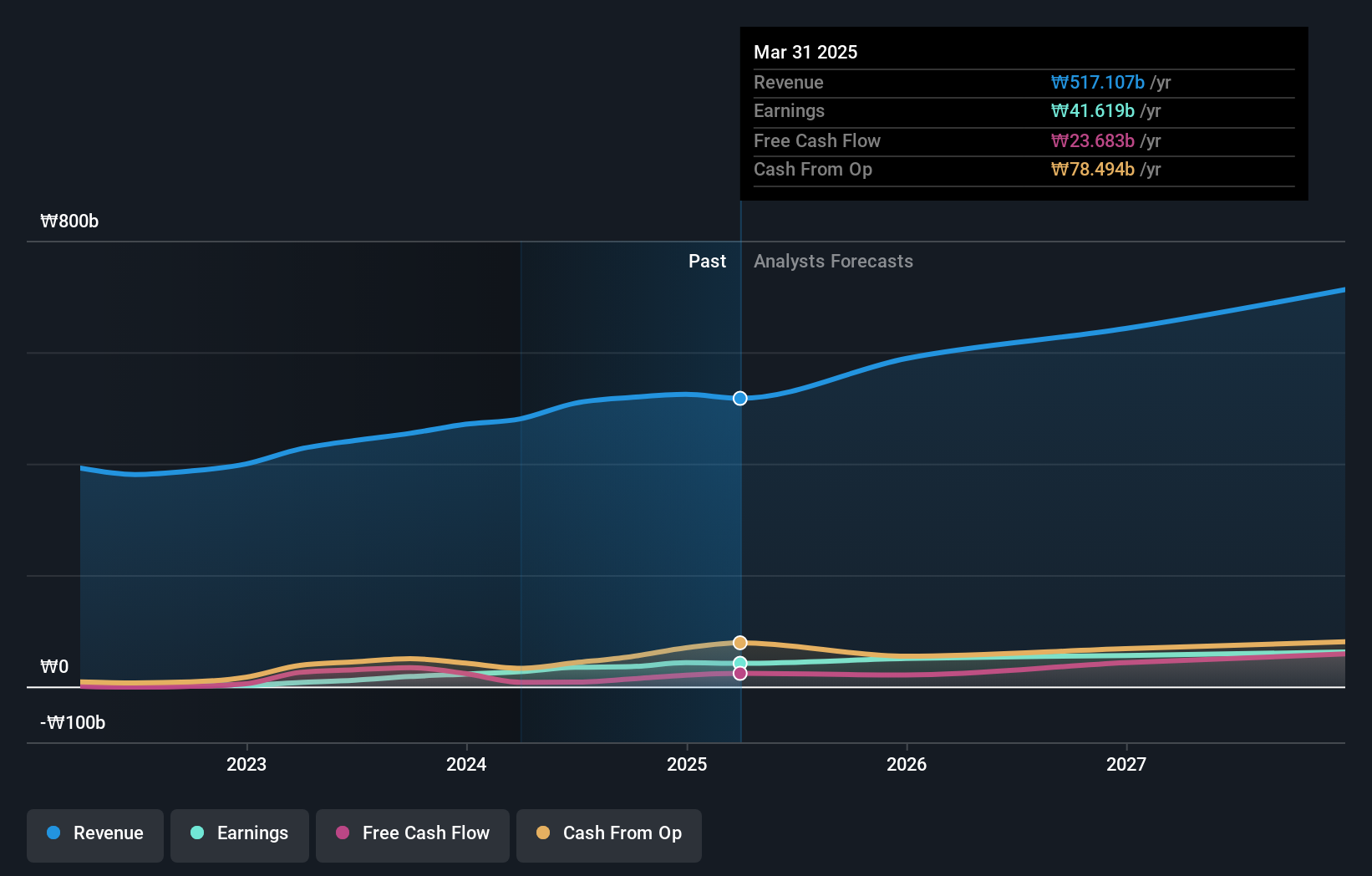
Task: Click the pink Free Cash Flow legend dot
Action: coord(343,833)
